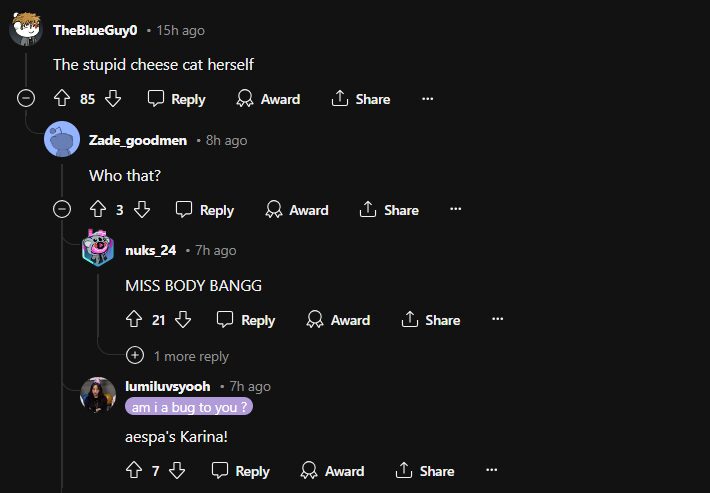Collapse TheBlueGuy0's comment thread

(26, 99)
